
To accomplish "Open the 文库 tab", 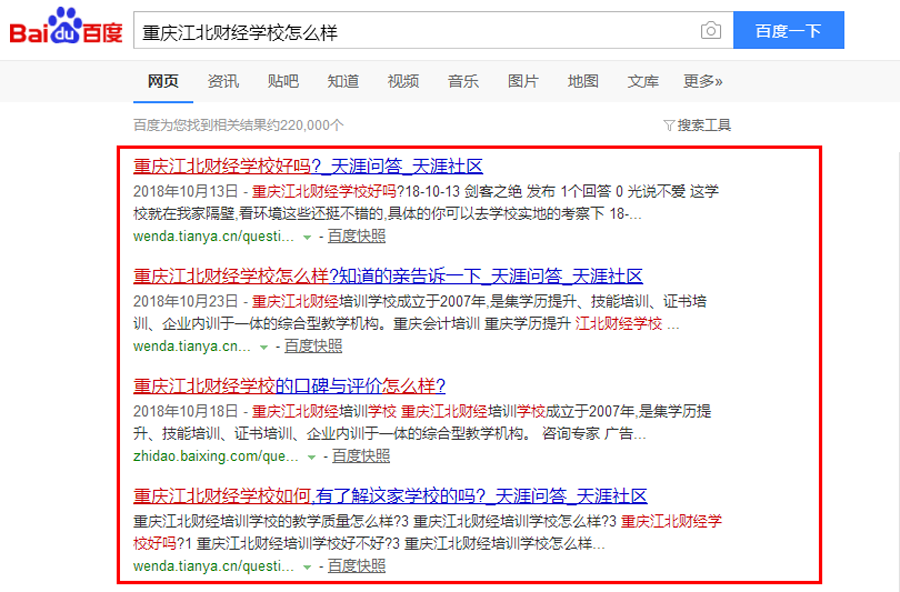I will [643, 81].
